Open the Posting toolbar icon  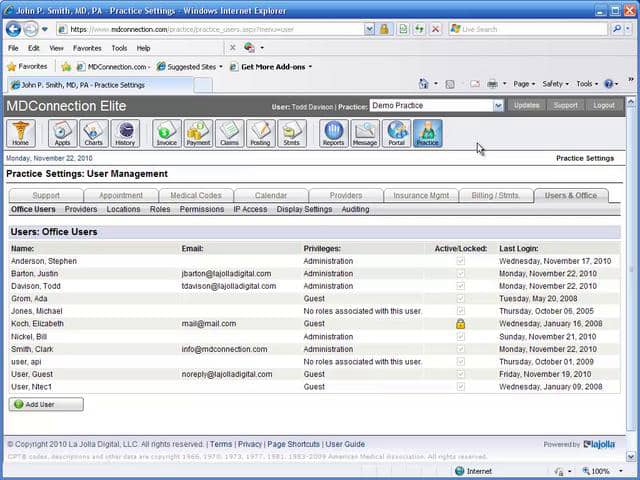click(x=260, y=133)
